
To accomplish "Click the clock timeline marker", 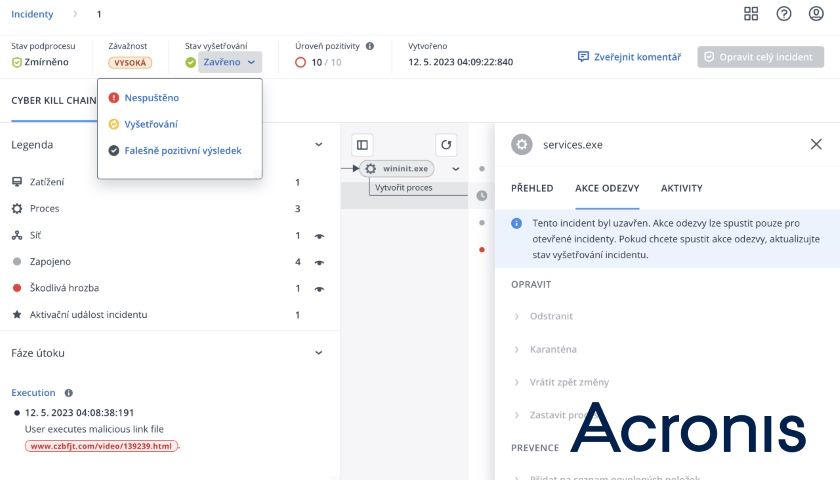I will (x=482, y=196).
